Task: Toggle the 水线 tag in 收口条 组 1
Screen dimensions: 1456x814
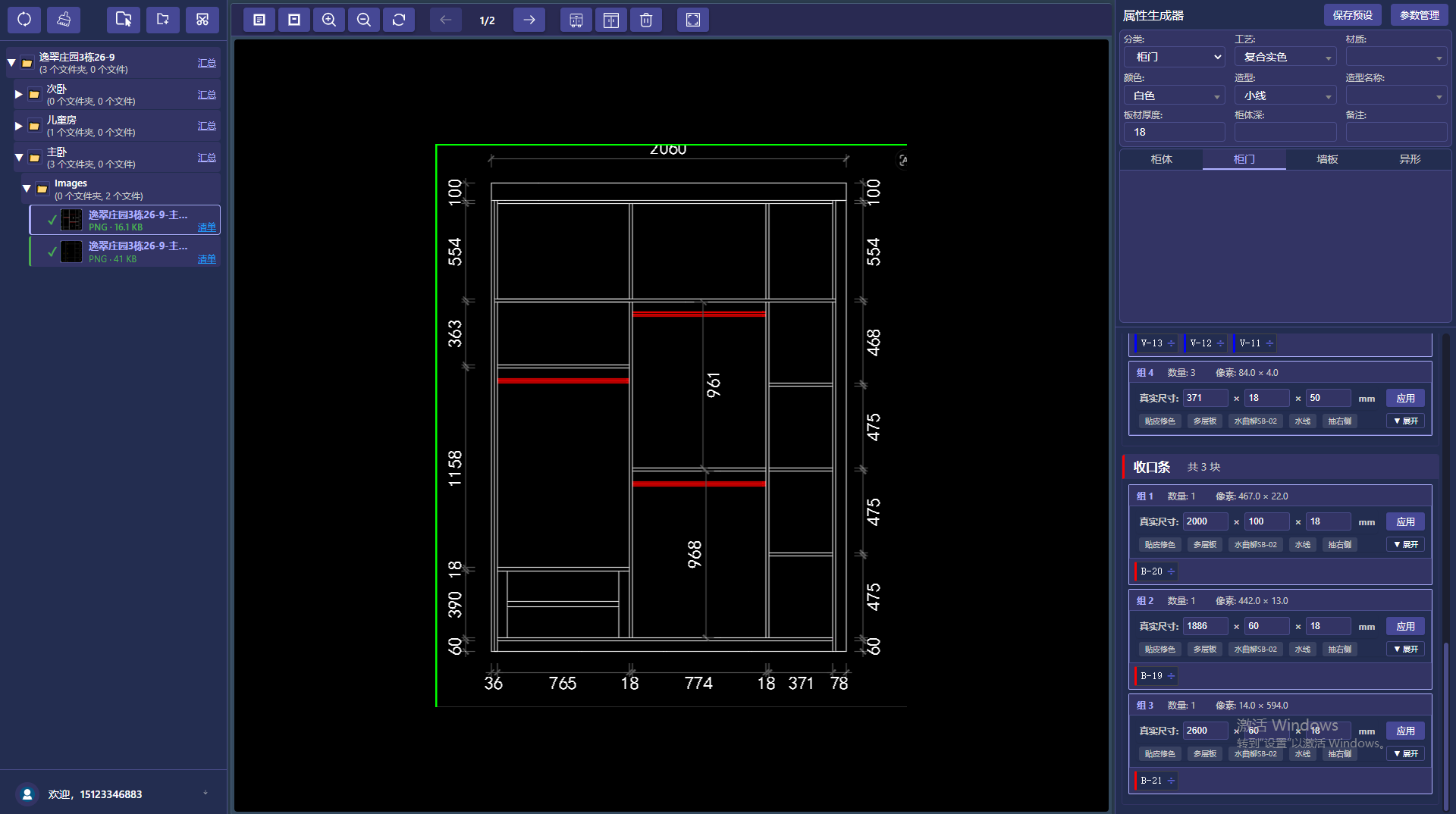Action: click(1302, 544)
